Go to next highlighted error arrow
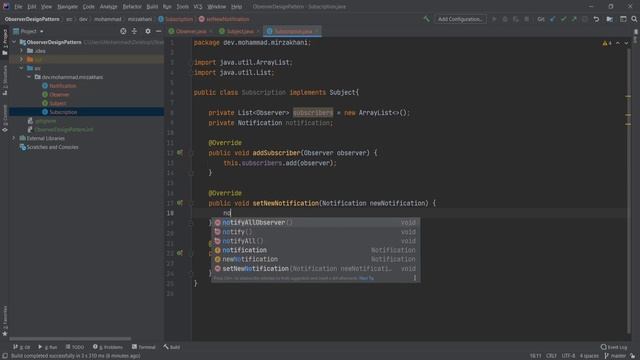The image size is (640, 360). 626,43
